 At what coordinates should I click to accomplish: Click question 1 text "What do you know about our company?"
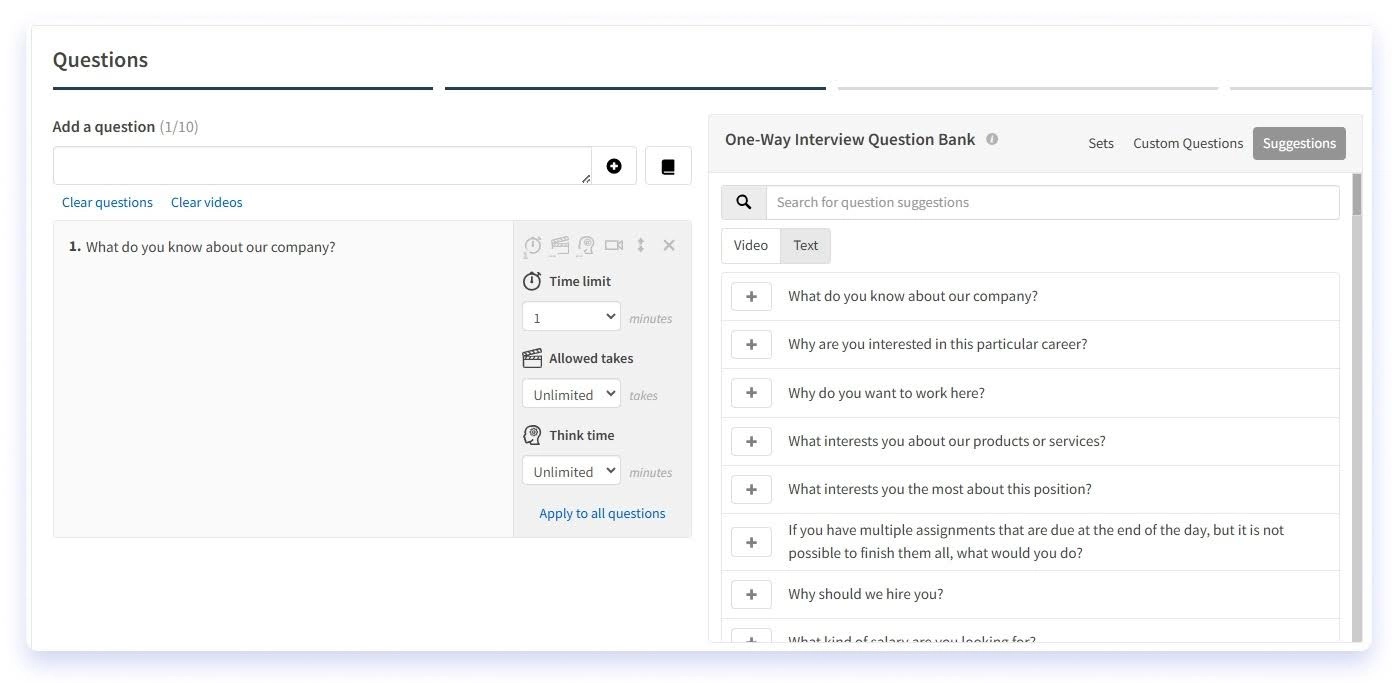point(211,247)
